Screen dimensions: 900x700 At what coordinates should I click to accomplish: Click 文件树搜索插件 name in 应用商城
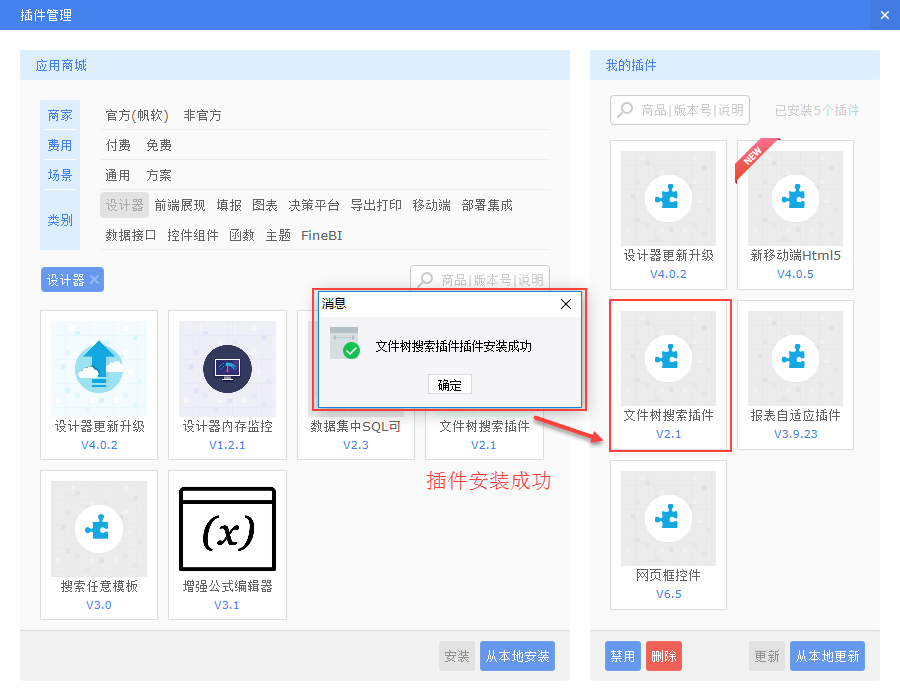point(484,426)
